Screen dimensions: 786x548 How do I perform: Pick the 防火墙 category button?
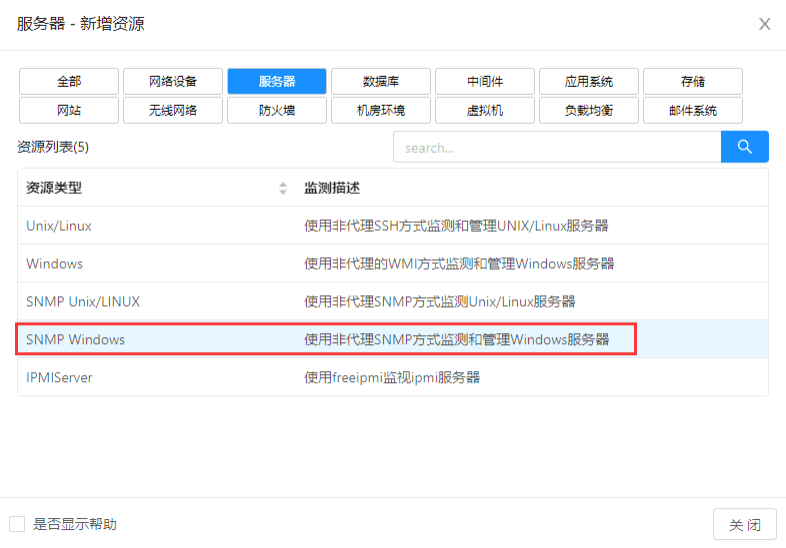click(277, 110)
